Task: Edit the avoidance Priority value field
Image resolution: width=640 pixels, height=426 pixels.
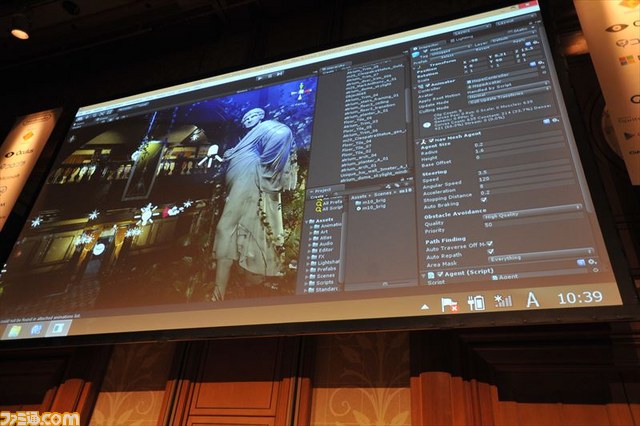Action: [534, 220]
